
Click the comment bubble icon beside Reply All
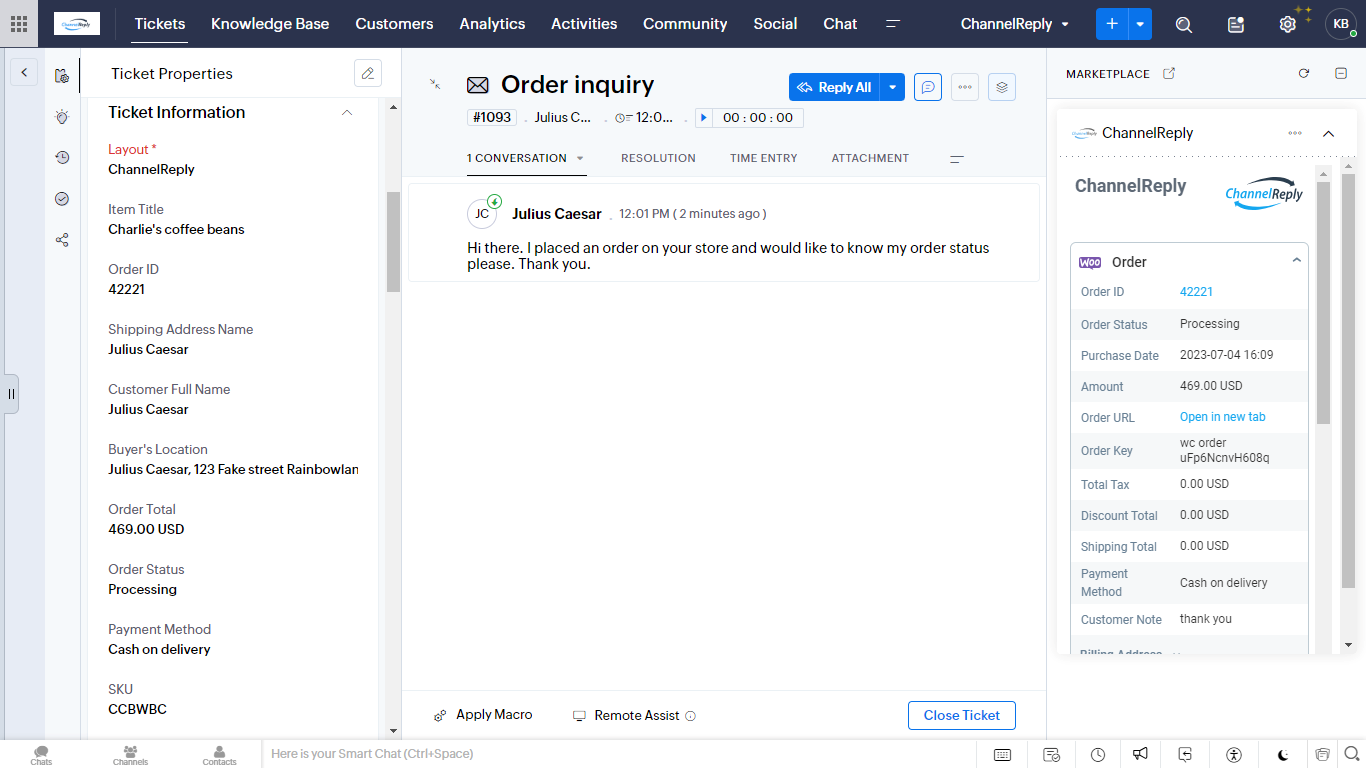[x=928, y=87]
